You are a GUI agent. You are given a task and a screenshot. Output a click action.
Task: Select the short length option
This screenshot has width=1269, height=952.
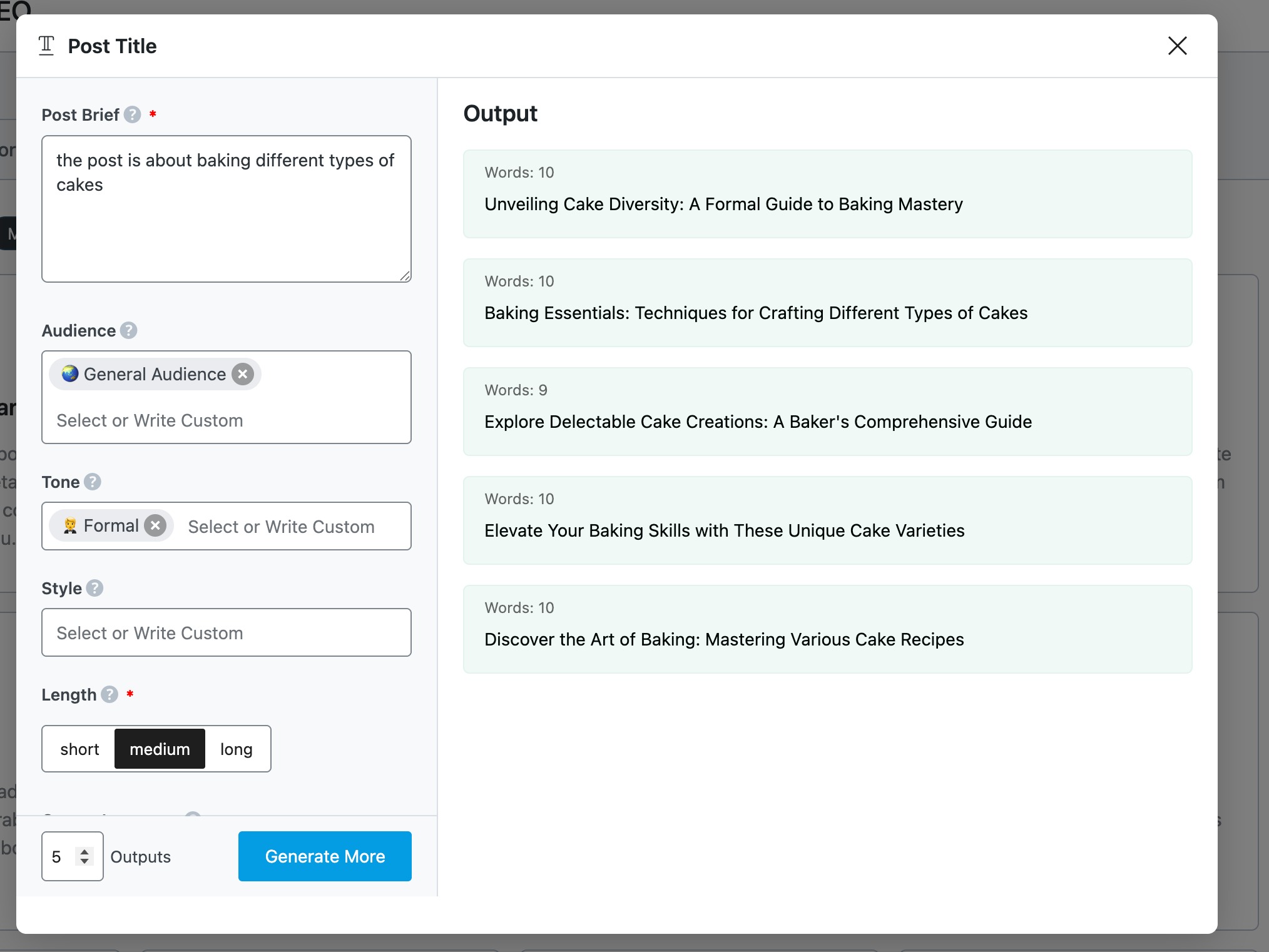[79, 749]
